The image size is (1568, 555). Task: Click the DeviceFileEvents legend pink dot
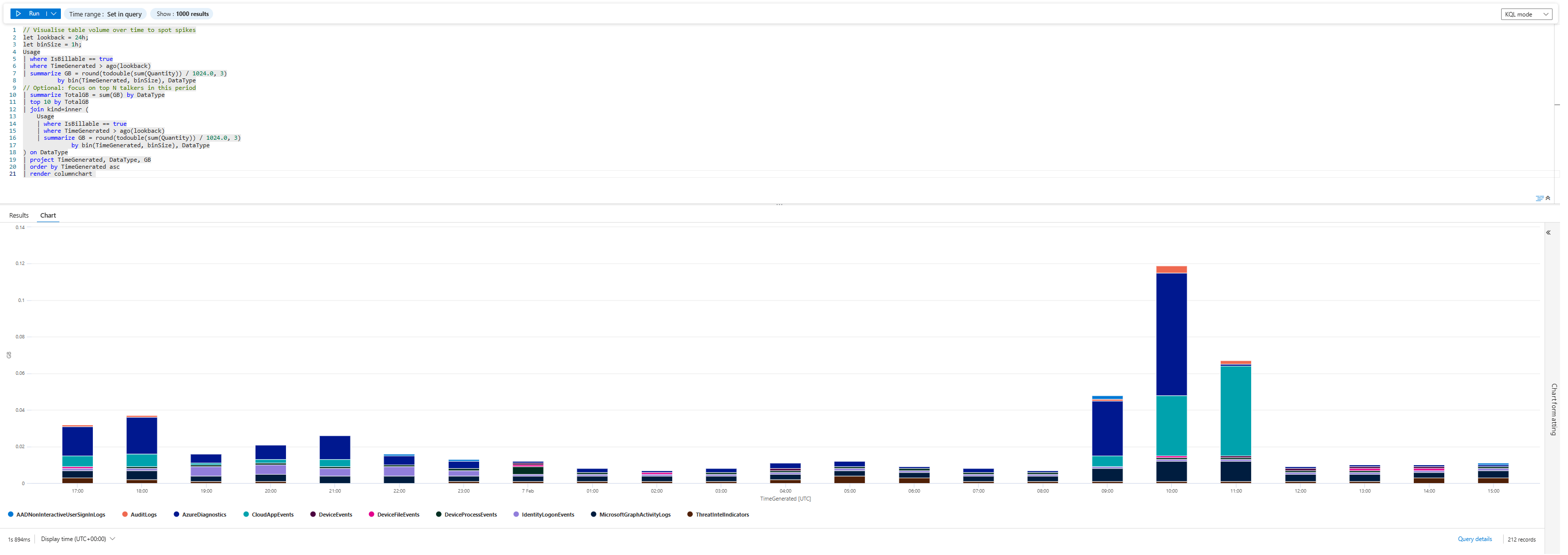click(371, 515)
